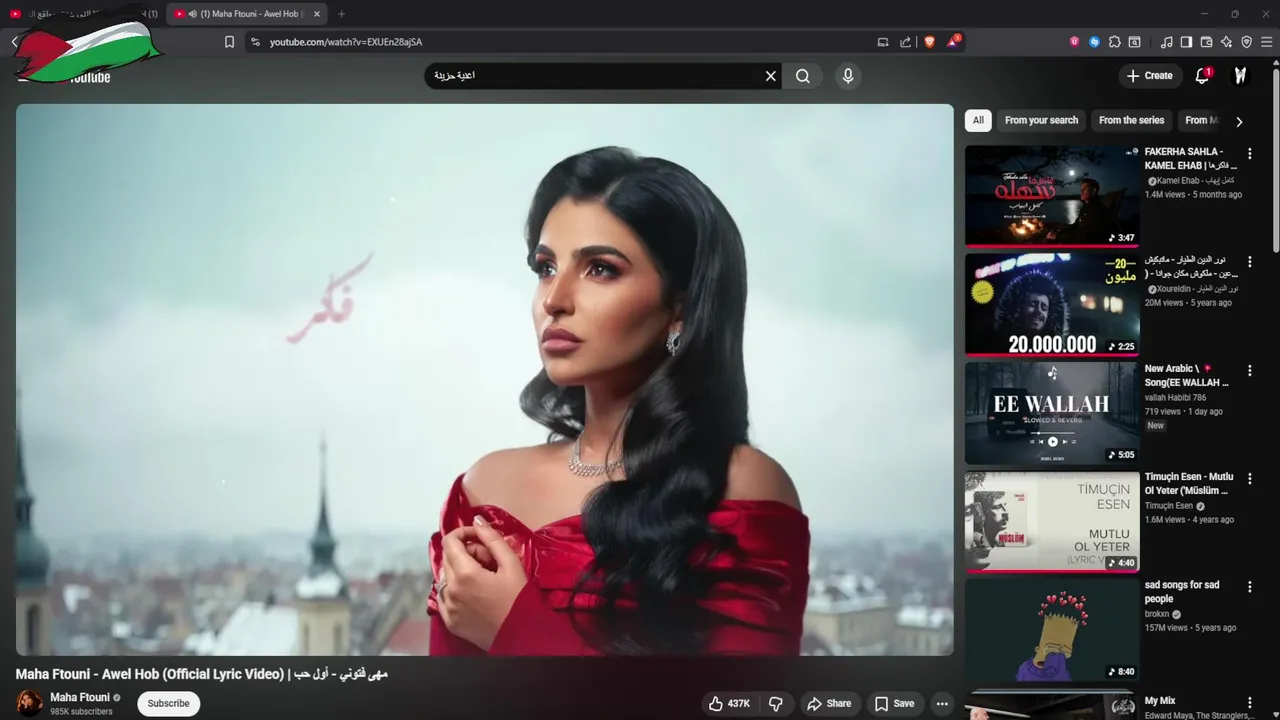This screenshot has height=720, width=1280.
Task: Select the Maha Ftouni - Awel Hob tab
Action: point(248,14)
